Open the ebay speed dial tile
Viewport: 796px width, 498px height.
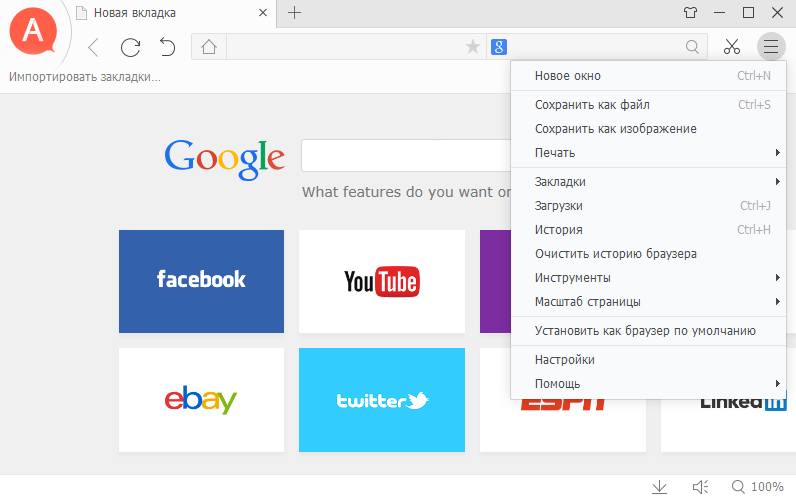click(x=202, y=400)
